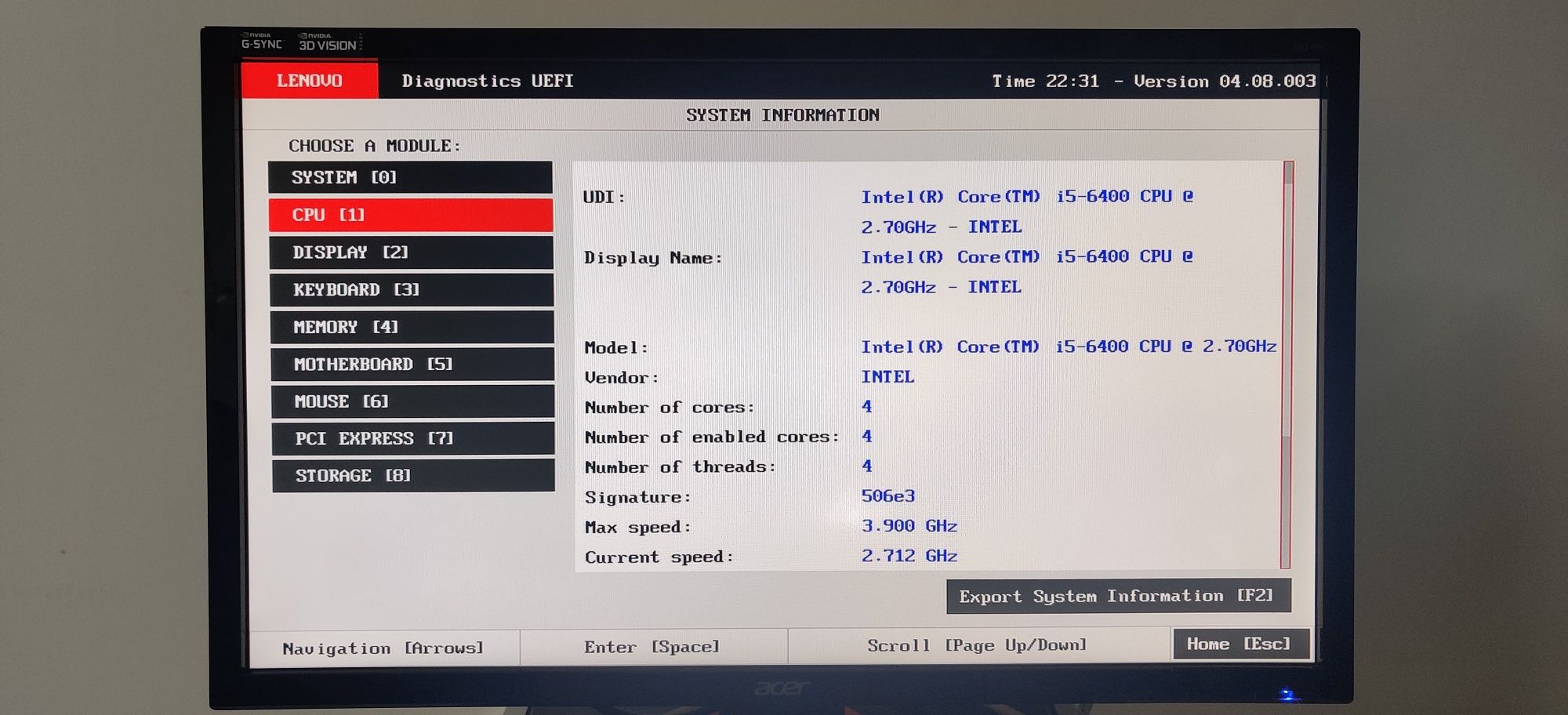Click the Home [Esc] button
This screenshot has width=1568, height=715.
[1240, 644]
